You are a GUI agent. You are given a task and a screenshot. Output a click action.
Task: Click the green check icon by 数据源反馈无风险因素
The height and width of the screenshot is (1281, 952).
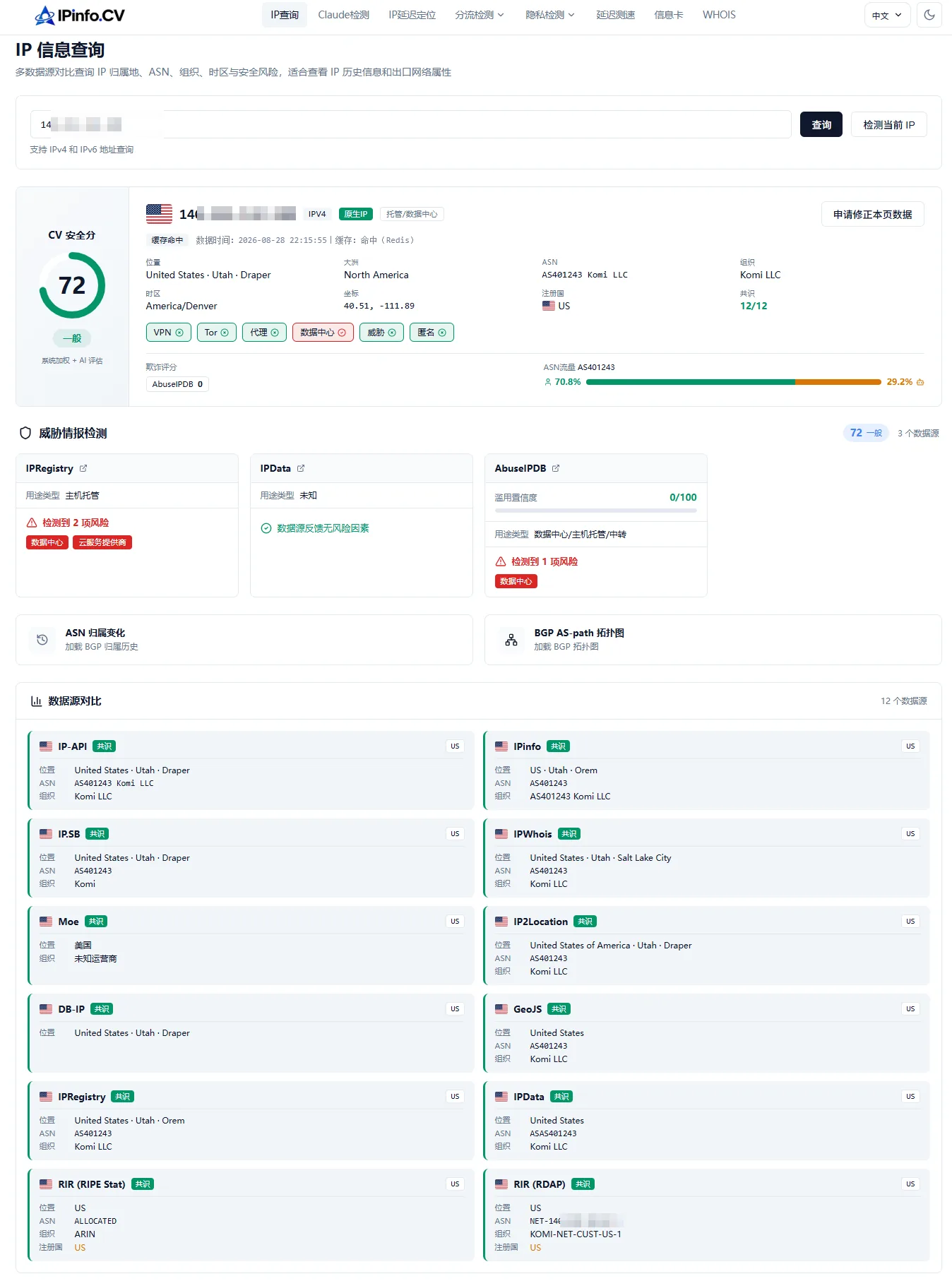click(266, 528)
